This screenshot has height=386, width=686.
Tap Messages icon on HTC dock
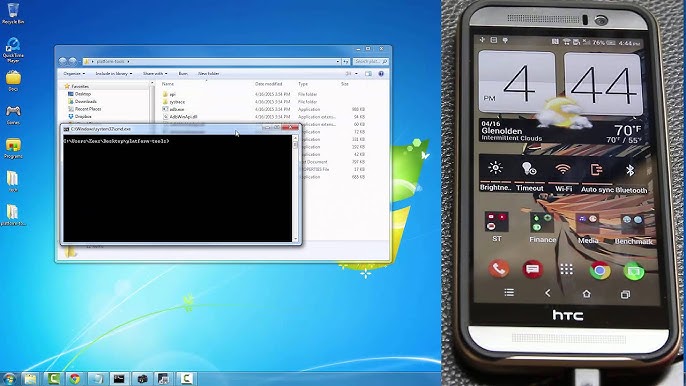(532, 269)
